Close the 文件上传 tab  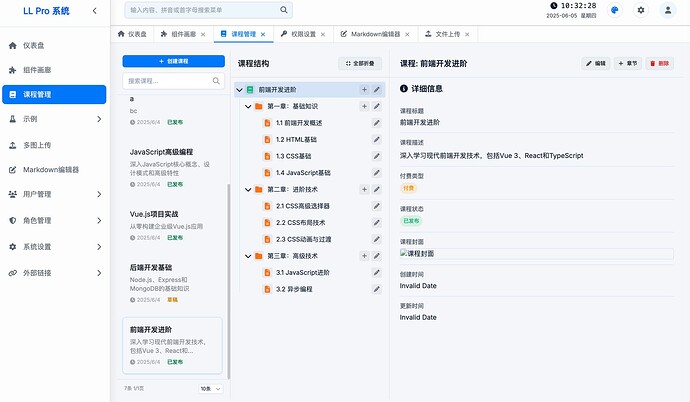pyautogui.click(x=467, y=34)
